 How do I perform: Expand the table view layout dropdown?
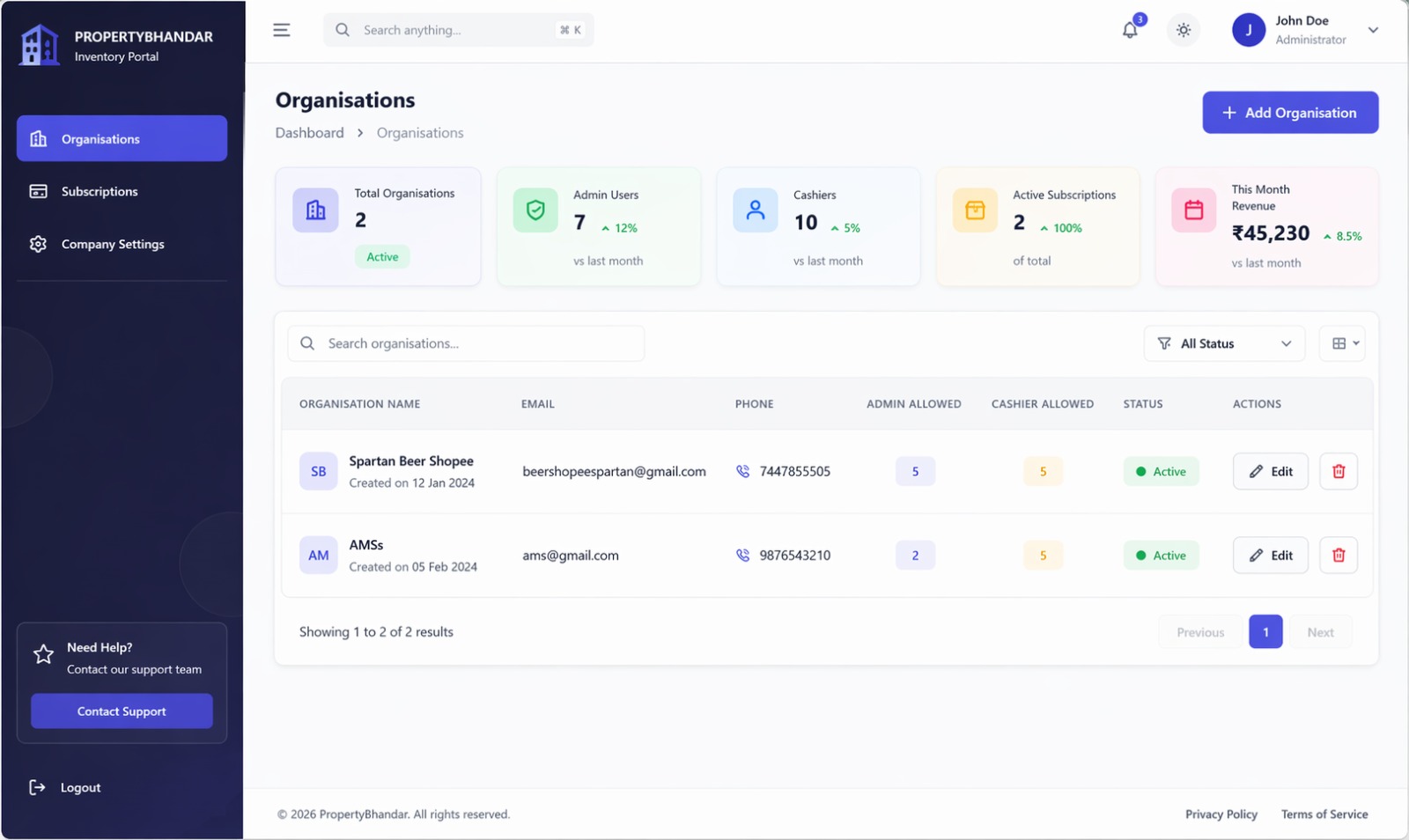[x=1342, y=343]
